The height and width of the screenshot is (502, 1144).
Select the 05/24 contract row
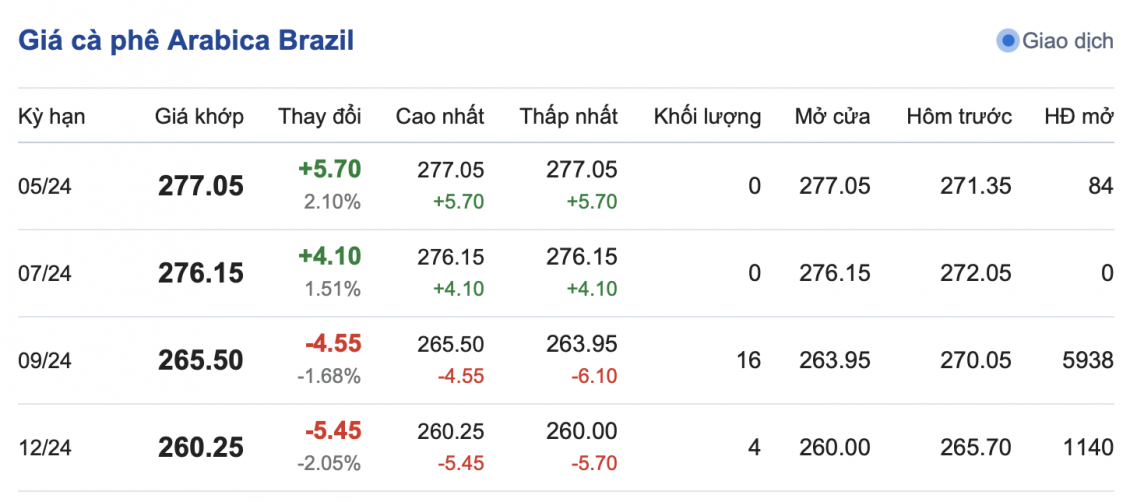(x=45, y=186)
